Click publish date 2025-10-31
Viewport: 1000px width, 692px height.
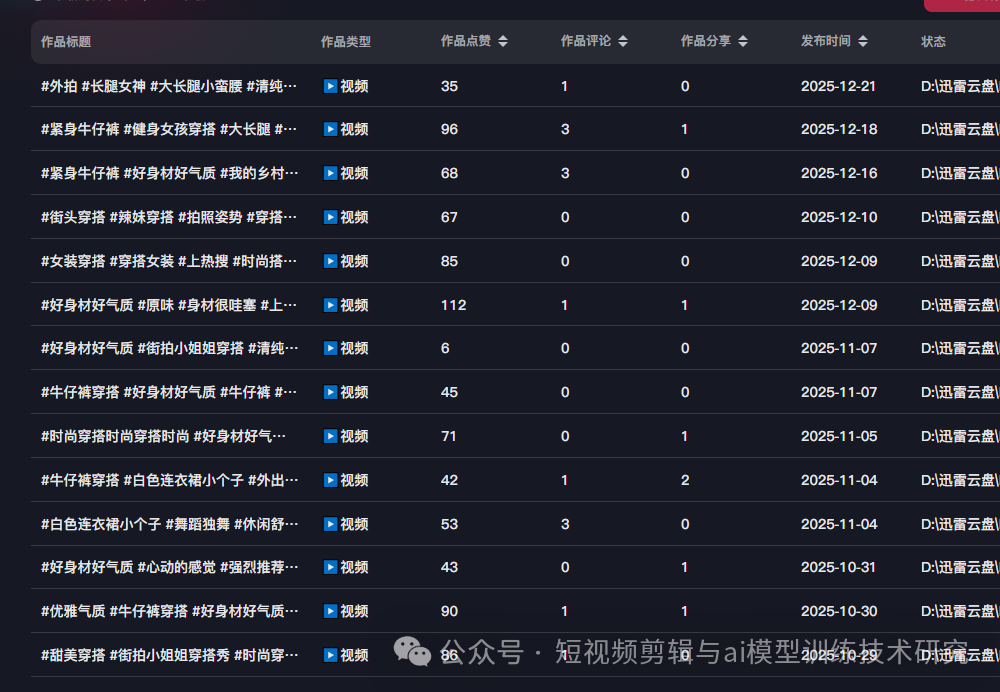click(839, 567)
